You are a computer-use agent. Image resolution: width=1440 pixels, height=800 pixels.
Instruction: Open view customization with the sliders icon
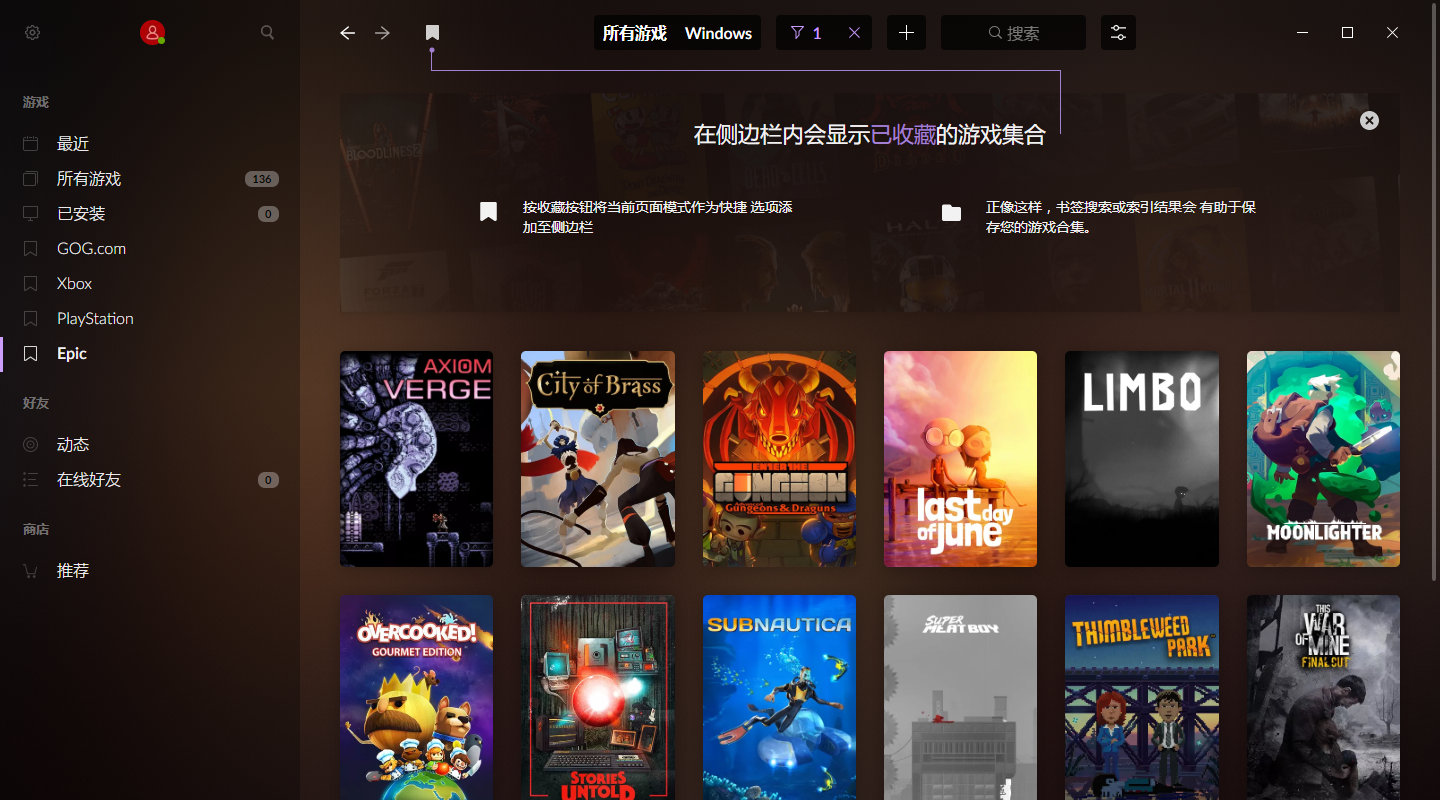pos(1118,32)
